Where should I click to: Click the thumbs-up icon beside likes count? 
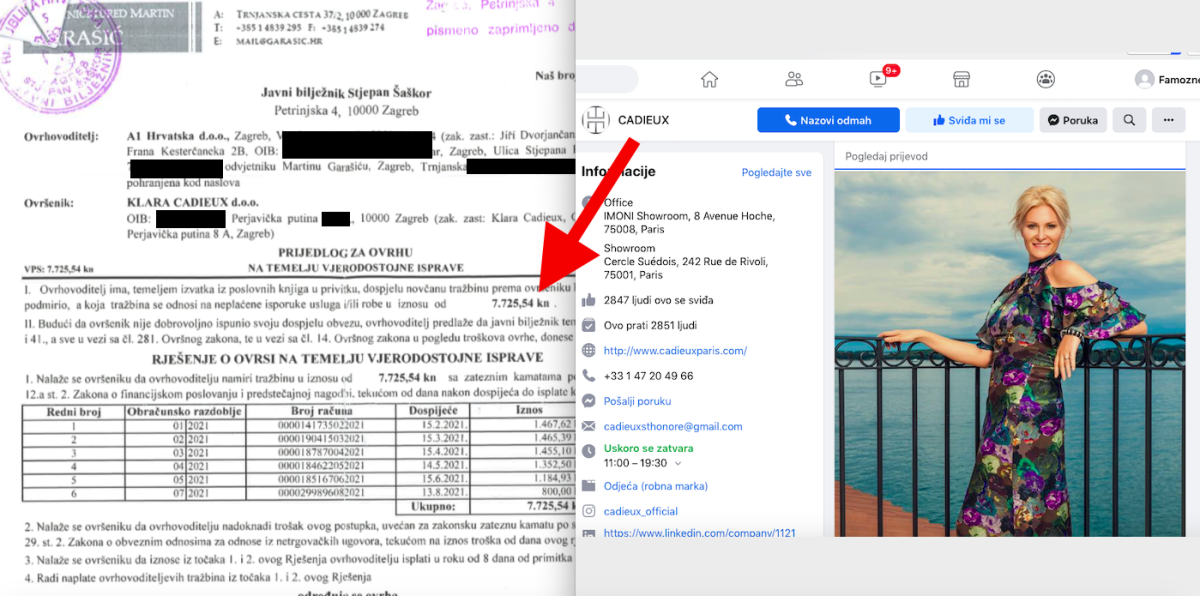(x=589, y=300)
